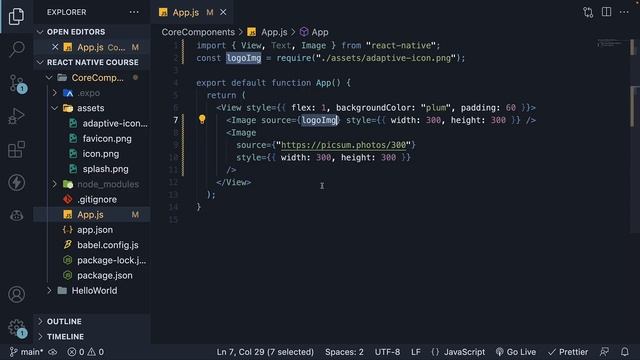Open package.json file
Viewport: 640px width, 360px height.
pos(104,276)
